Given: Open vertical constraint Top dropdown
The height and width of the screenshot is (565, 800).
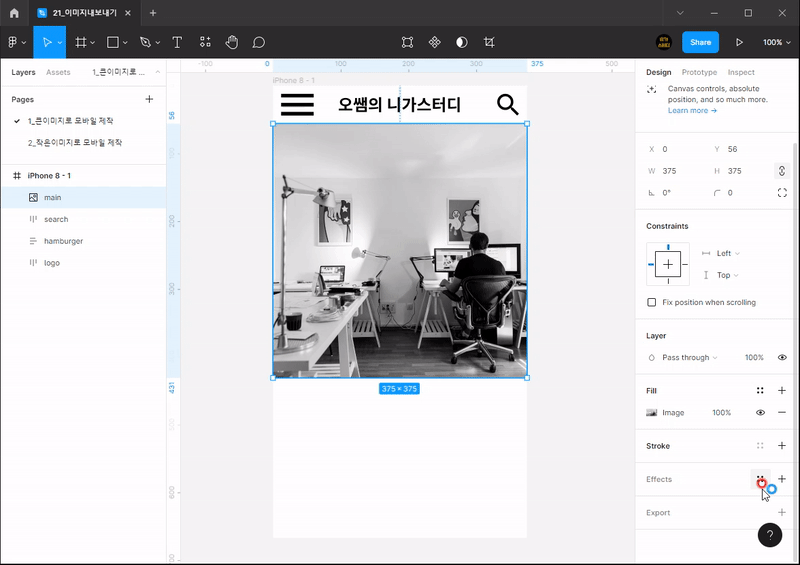Looking at the screenshot, I should click(x=728, y=275).
